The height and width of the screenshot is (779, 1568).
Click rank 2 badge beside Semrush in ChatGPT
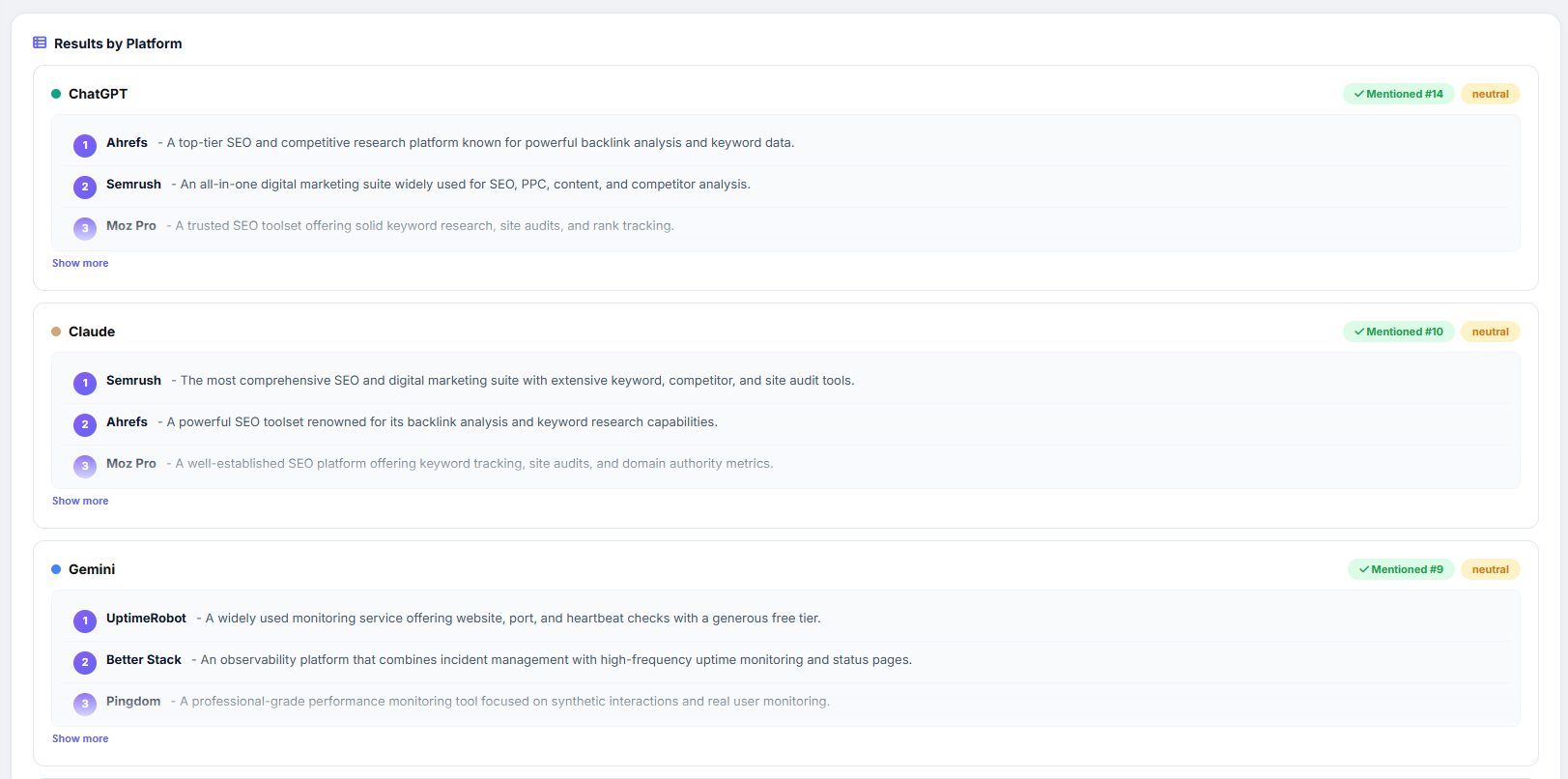click(85, 187)
